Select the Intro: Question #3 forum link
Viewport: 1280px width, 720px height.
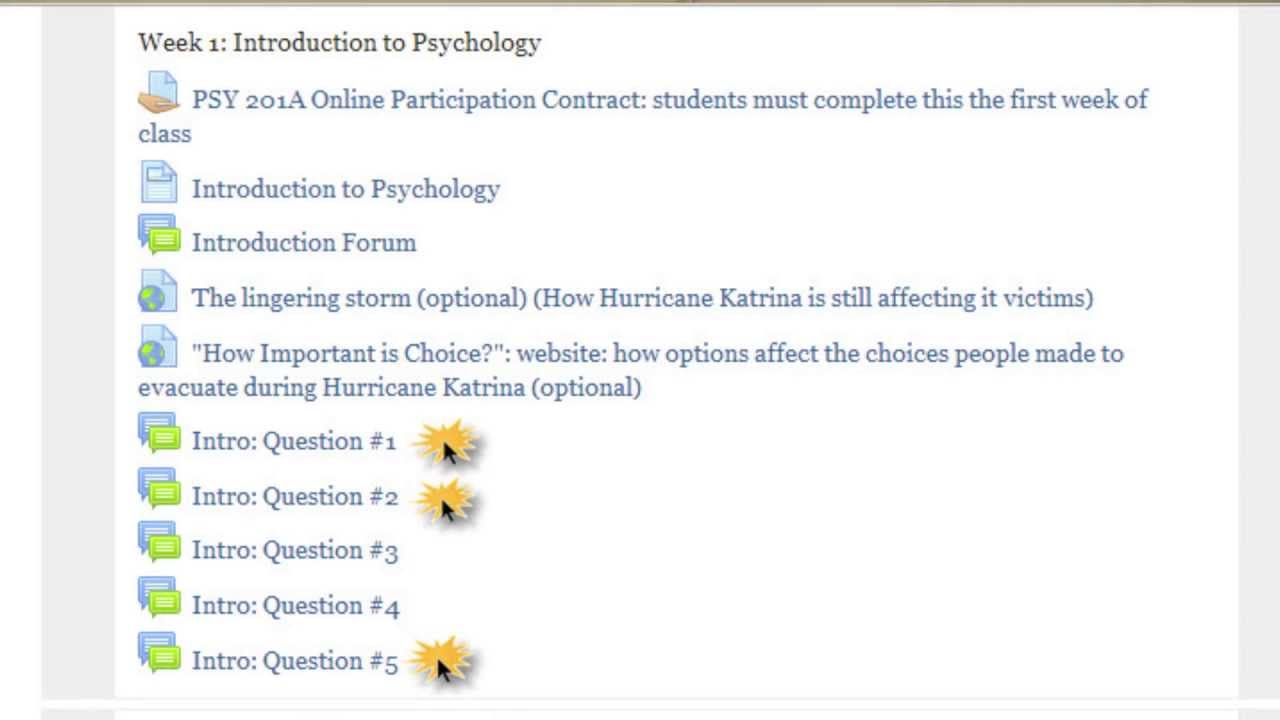pyautogui.click(x=294, y=551)
